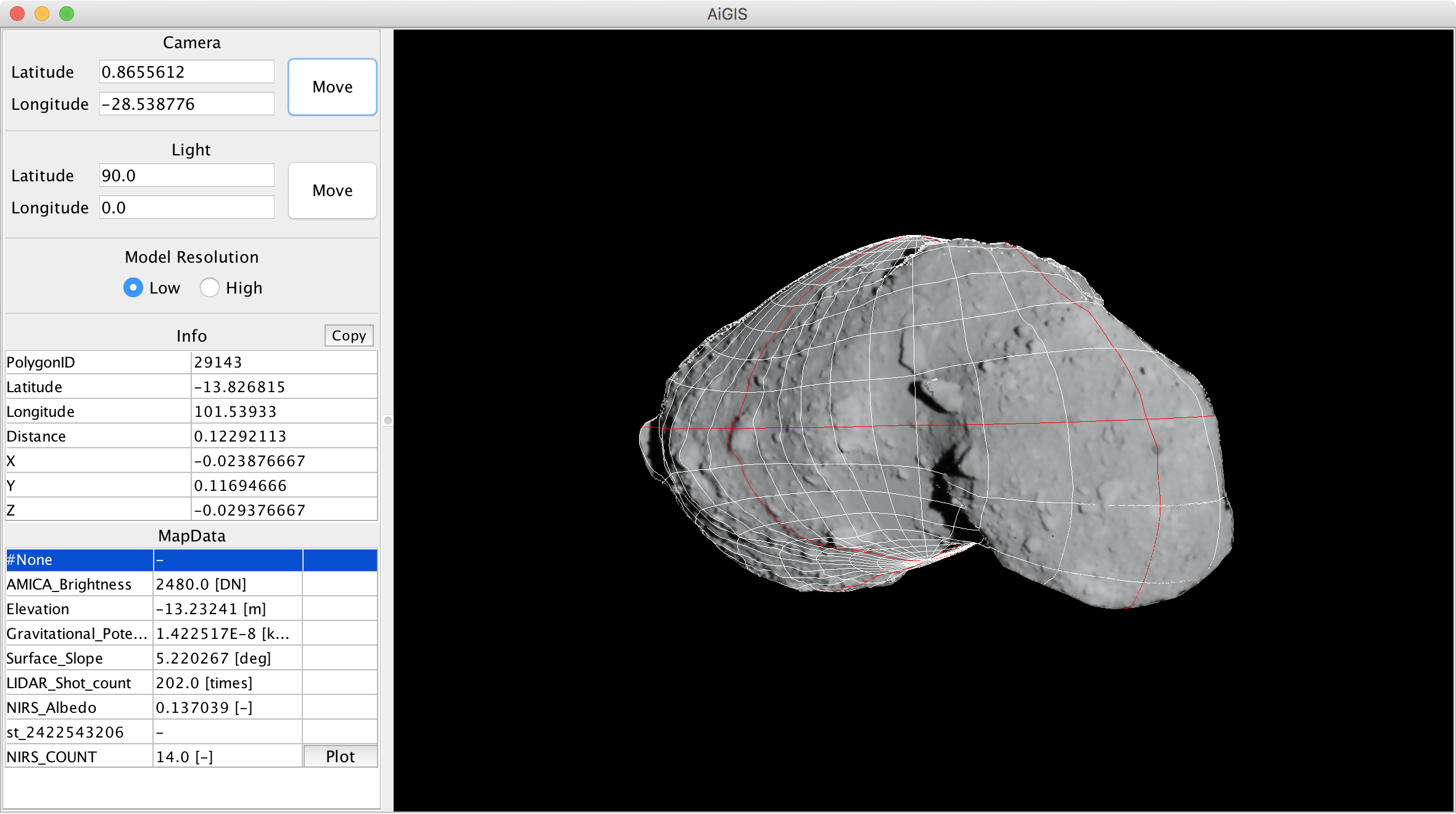Select the Elevation map row
Viewport: 1456px width, 814px height.
click(x=79, y=609)
